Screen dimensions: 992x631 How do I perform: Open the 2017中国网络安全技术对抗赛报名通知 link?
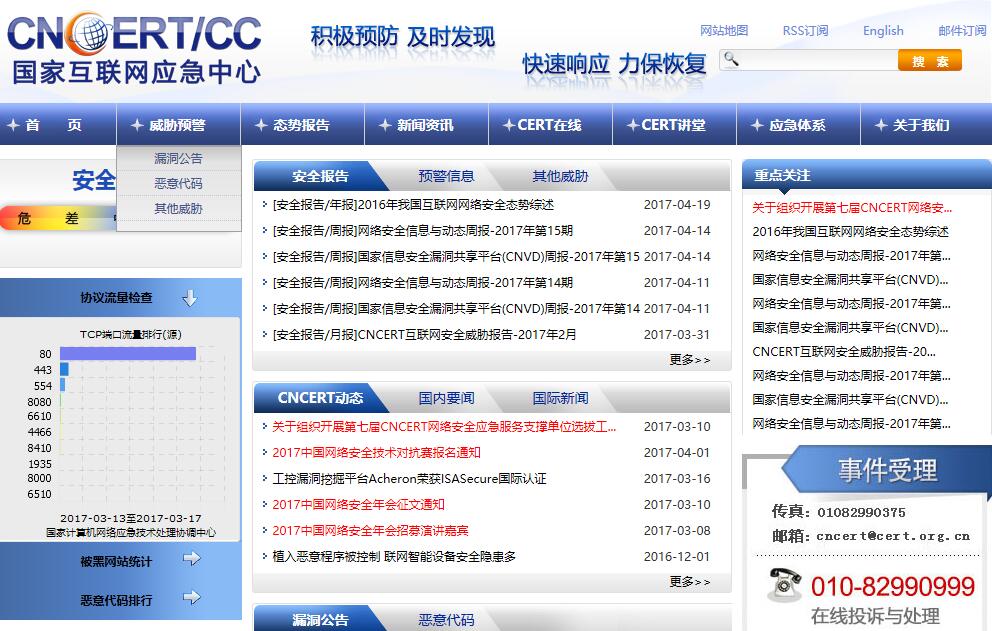[x=376, y=453]
